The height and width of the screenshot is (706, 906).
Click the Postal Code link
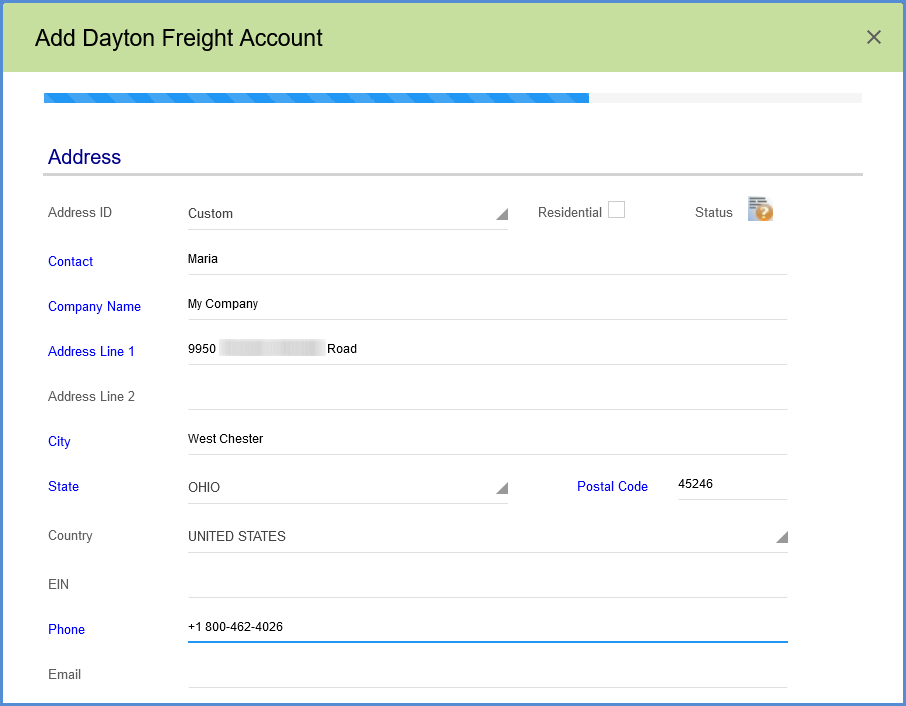(x=612, y=486)
